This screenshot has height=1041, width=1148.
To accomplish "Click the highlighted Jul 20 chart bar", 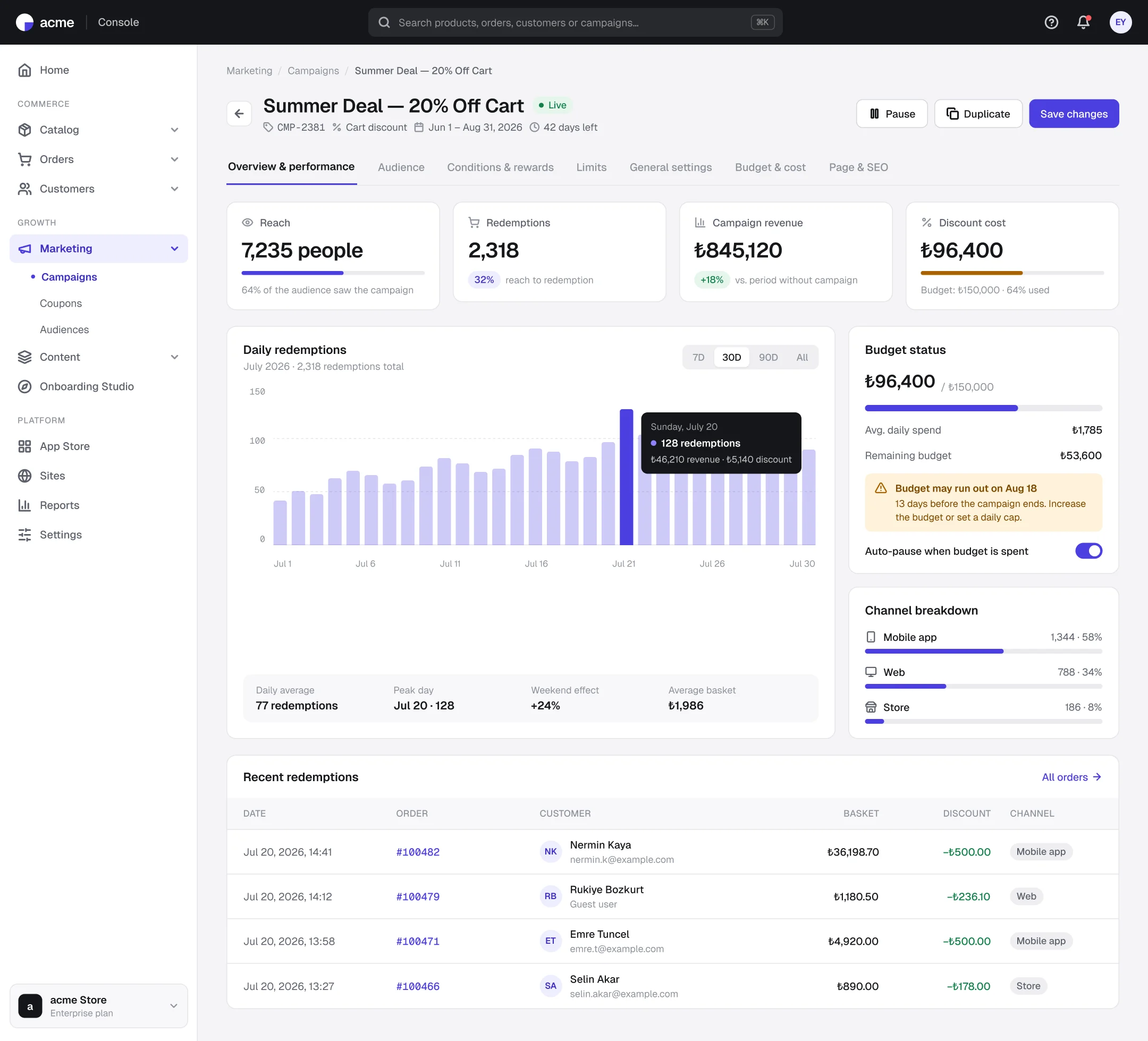I will click(x=627, y=477).
